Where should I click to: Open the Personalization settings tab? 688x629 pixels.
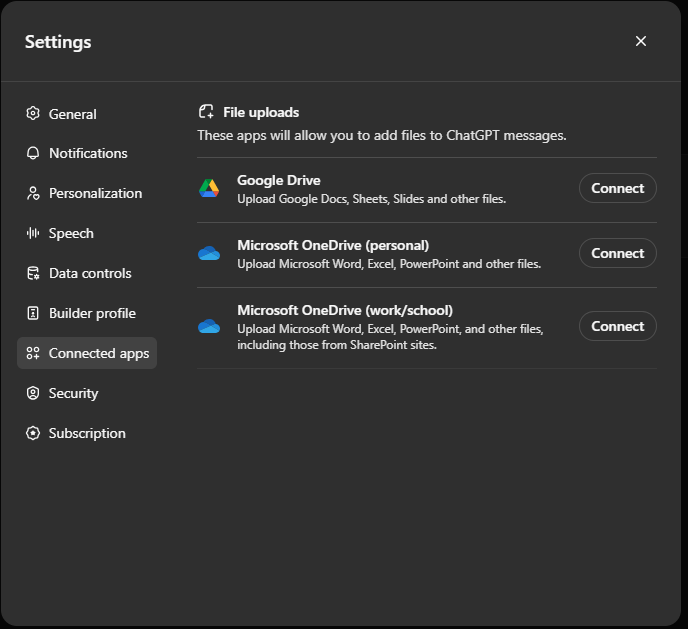coord(95,193)
